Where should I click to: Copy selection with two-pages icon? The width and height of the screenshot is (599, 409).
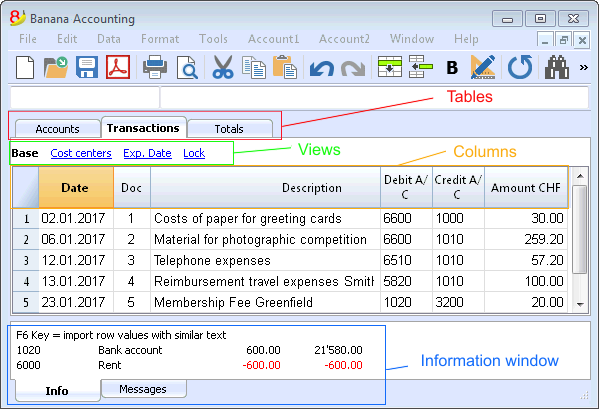tap(254, 68)
